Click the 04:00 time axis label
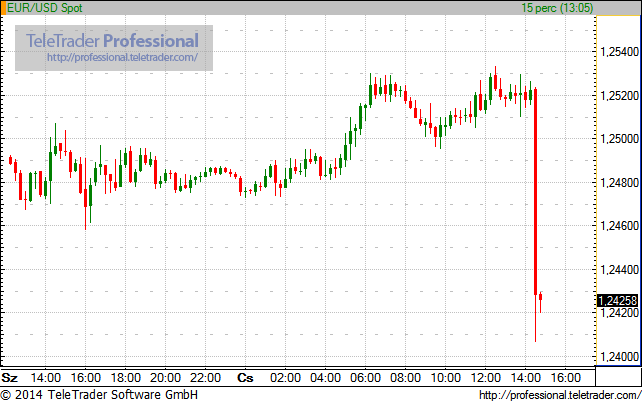Screen dimensions: 642x404 pos(325,377)
